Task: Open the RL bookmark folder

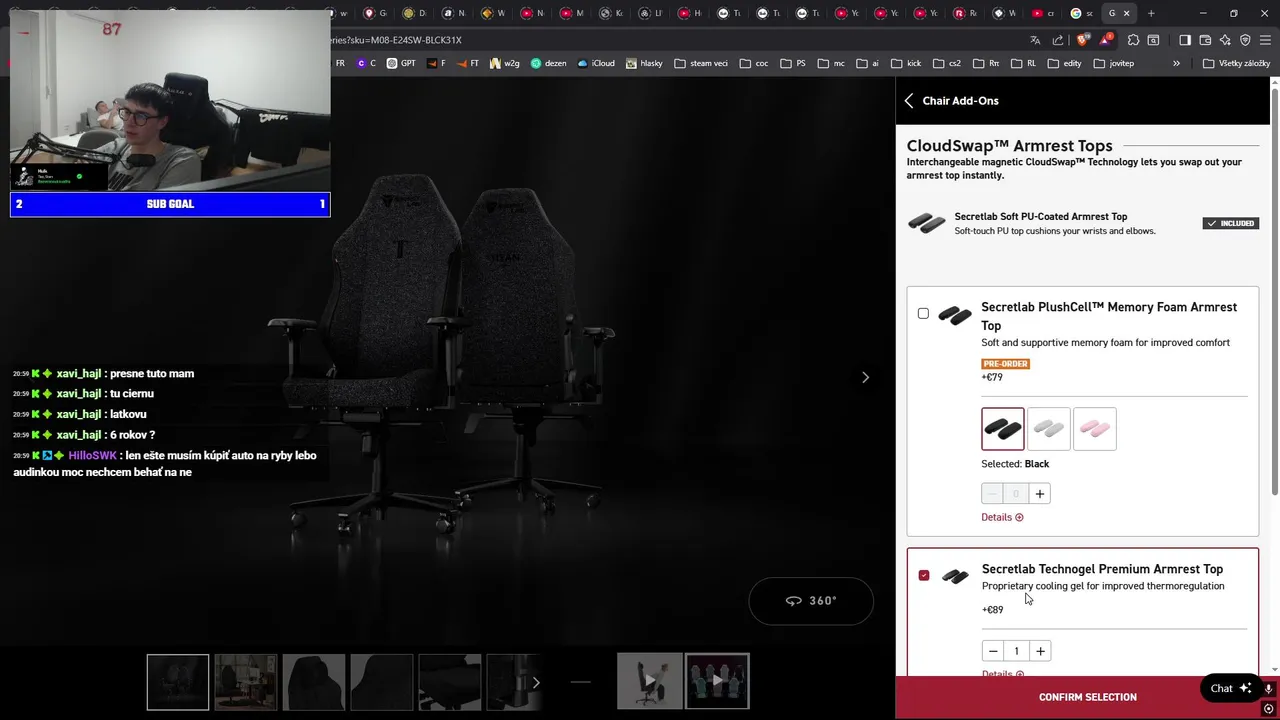Action: coord(1022,63)
